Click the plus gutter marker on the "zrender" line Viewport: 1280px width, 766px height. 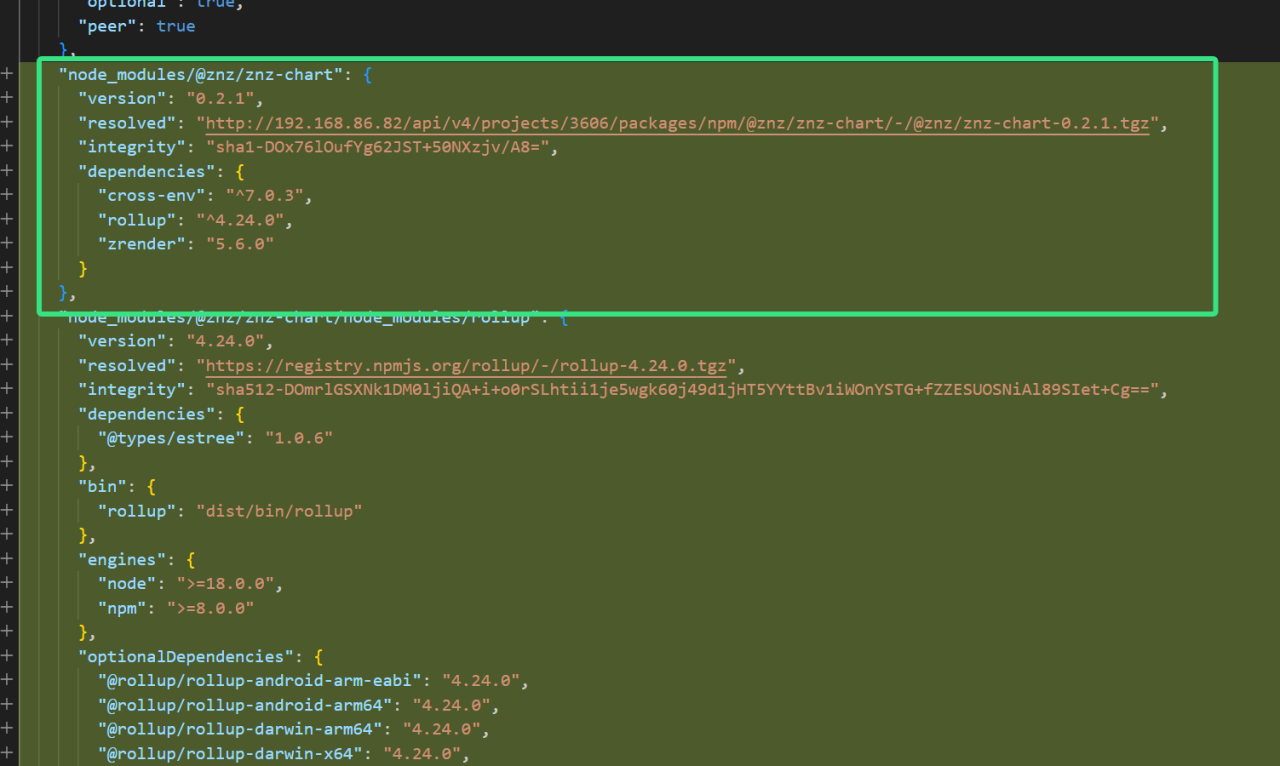[7, 243]
